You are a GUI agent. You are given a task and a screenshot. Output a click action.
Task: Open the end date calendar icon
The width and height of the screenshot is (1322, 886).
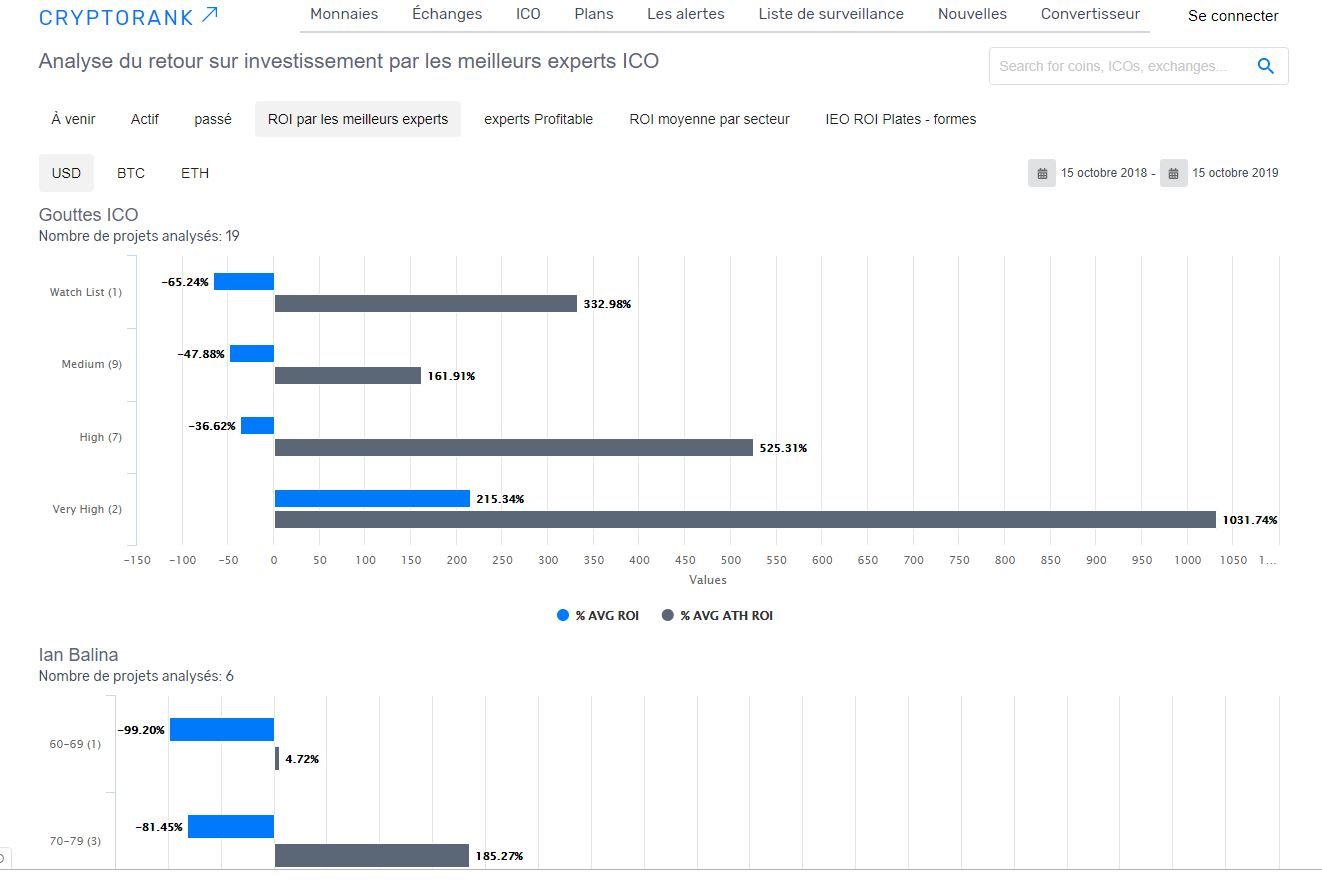tap(1174, 173)
